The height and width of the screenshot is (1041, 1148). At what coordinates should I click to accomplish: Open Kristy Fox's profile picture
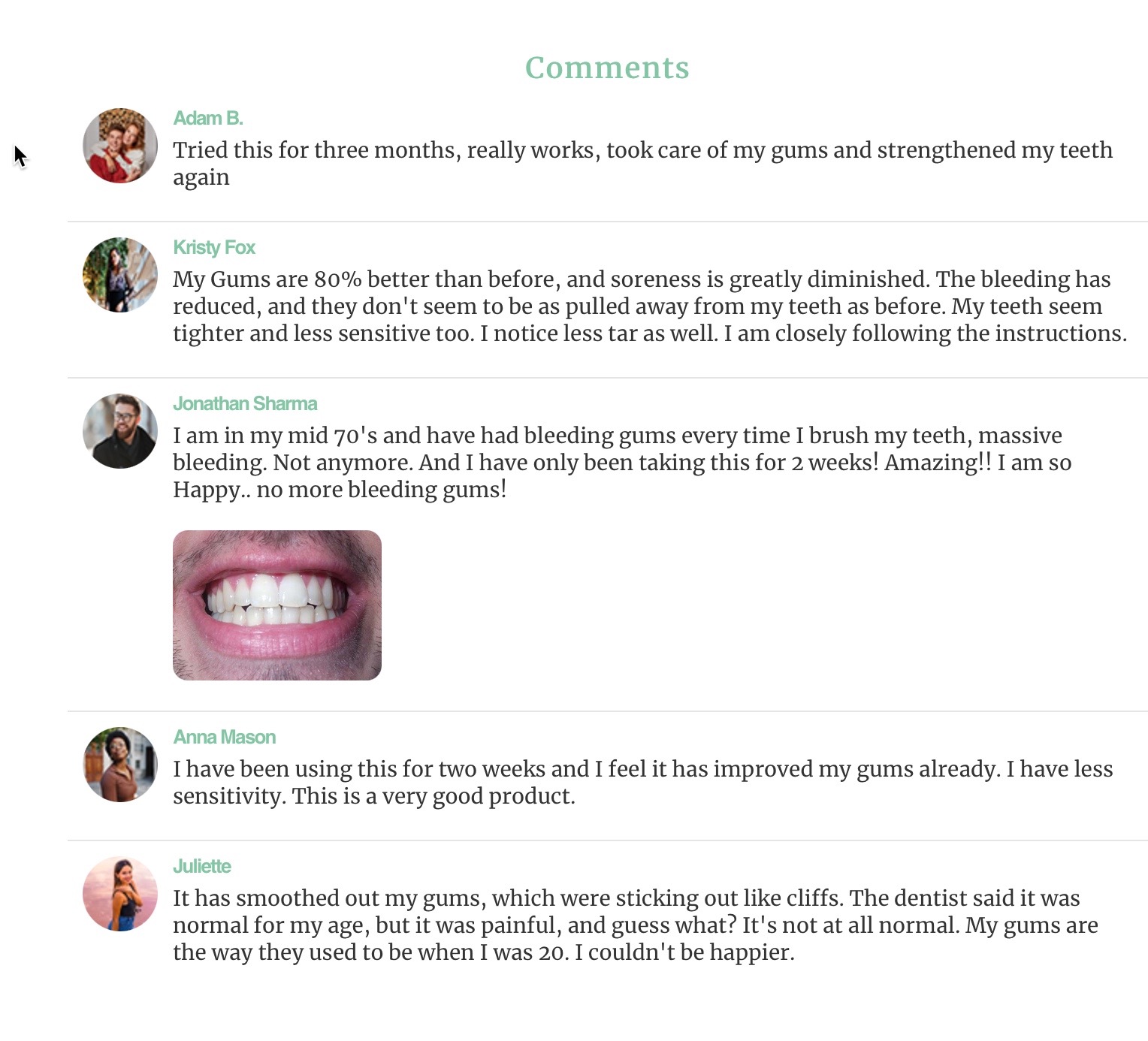click(x=120, y=275)
